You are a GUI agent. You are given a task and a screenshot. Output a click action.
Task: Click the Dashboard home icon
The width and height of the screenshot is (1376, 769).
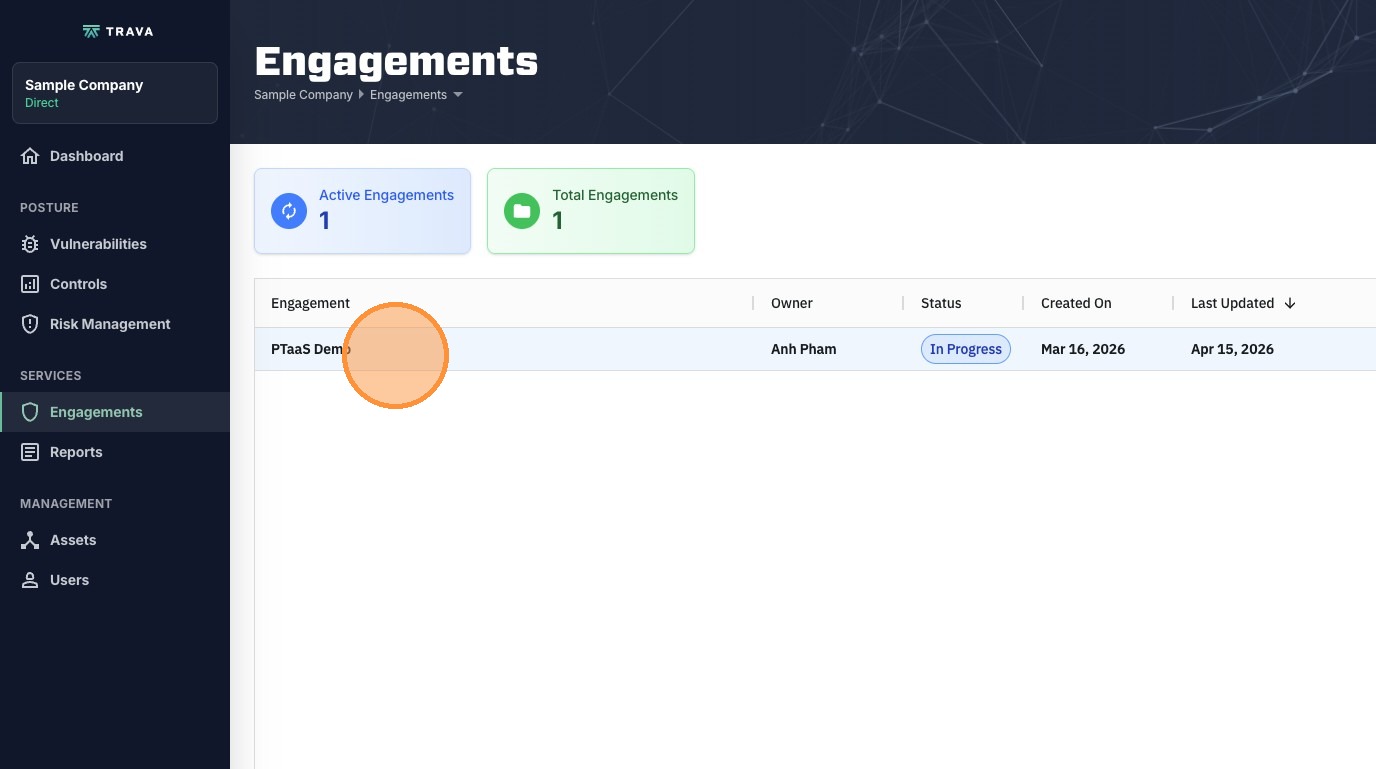(30, 156)
